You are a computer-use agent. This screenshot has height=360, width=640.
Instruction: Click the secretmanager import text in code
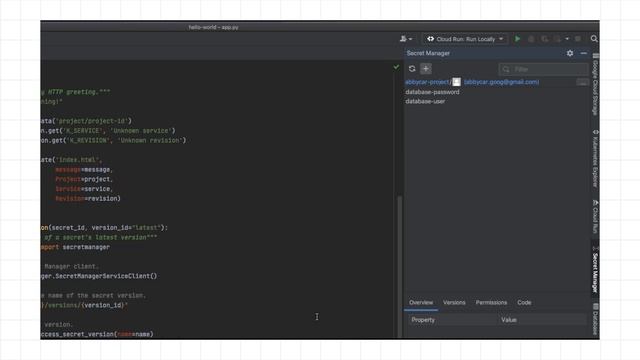coord(86,247)
